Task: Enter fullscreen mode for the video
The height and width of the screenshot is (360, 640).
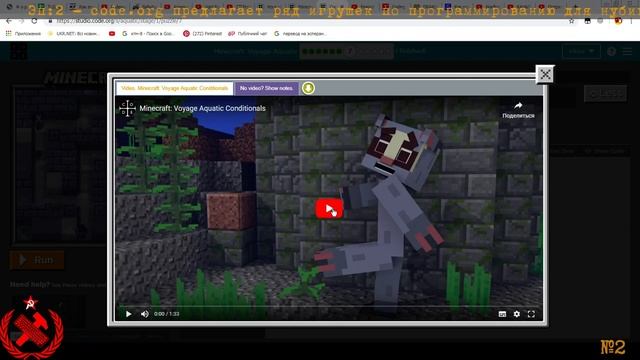Action: pos(531,314)
